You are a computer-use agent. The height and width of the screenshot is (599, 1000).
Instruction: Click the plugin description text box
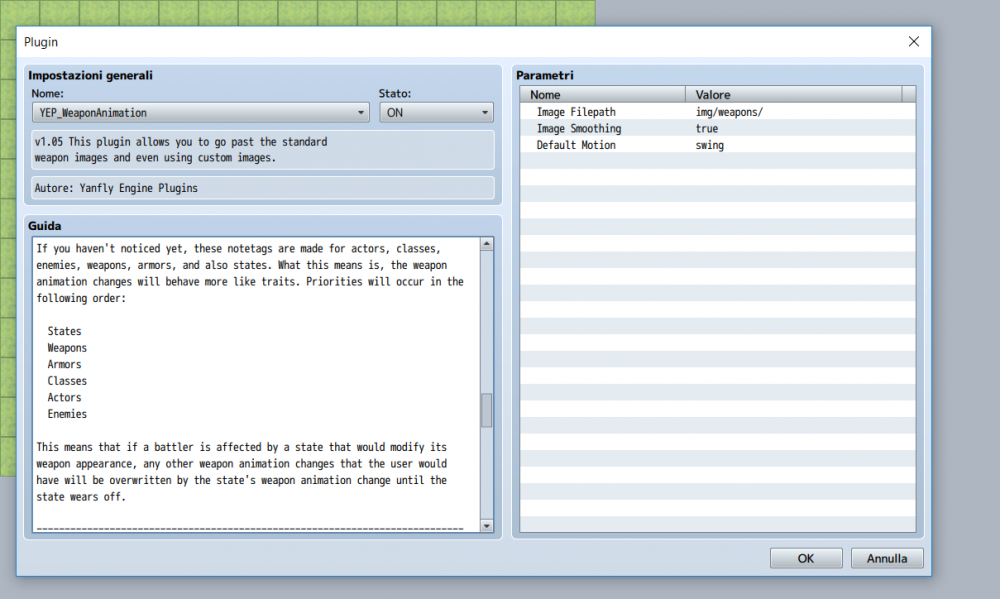tap(263, 150)
